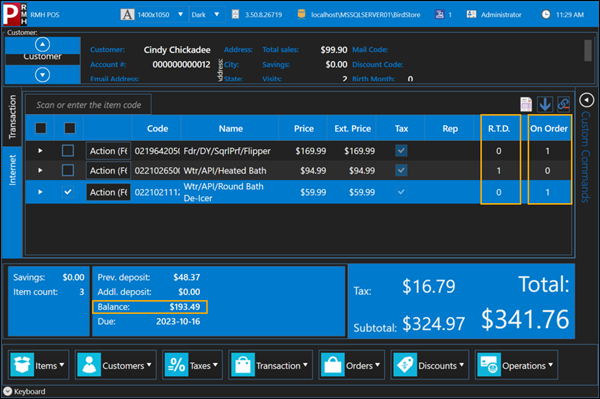Click the Discounts tag icon
The width and height of the screenshot is (600, 399).
pos(405,365)
